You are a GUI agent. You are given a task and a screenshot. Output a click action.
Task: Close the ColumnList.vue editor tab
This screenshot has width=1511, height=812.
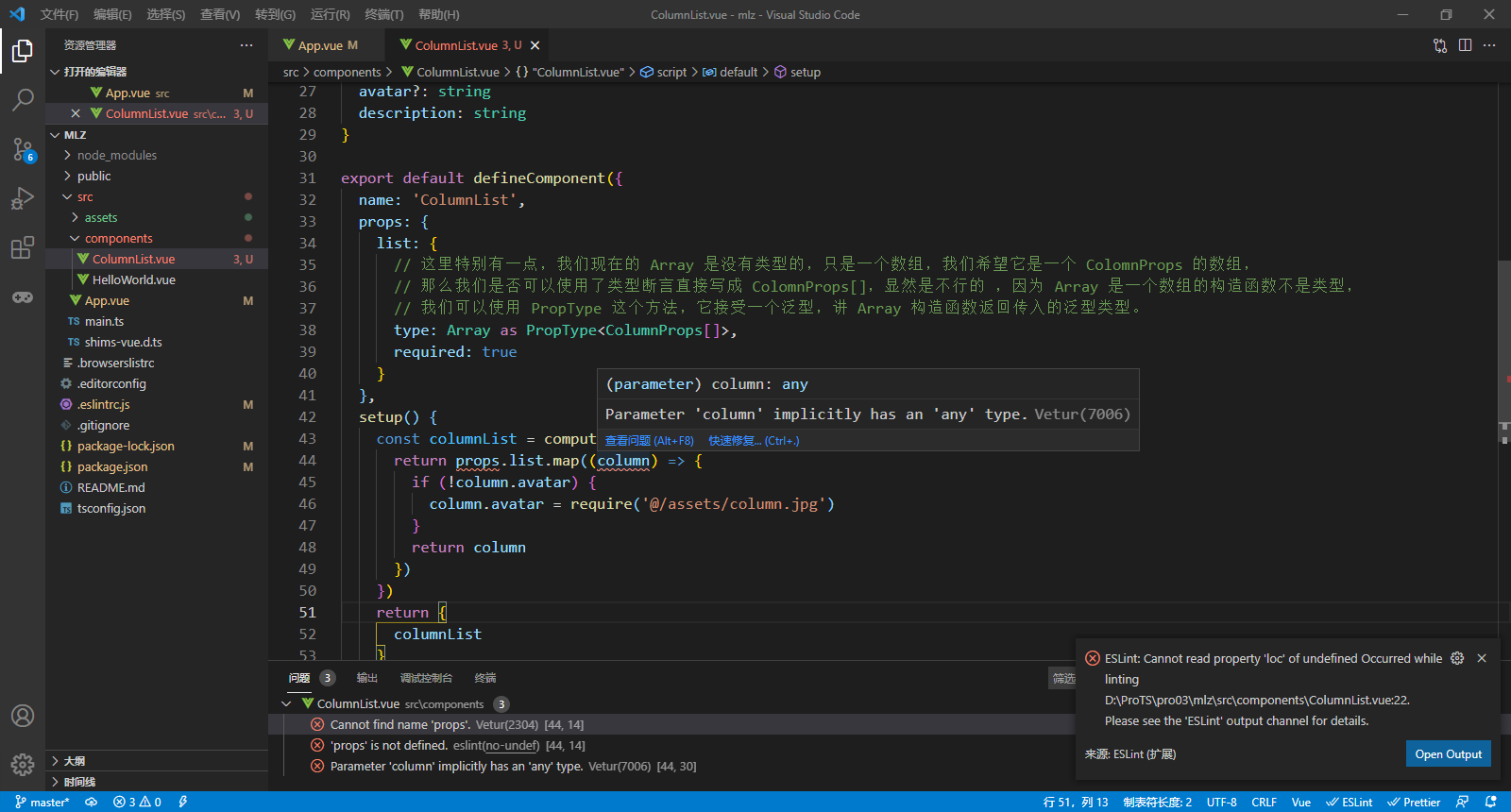tap(535, 45)
